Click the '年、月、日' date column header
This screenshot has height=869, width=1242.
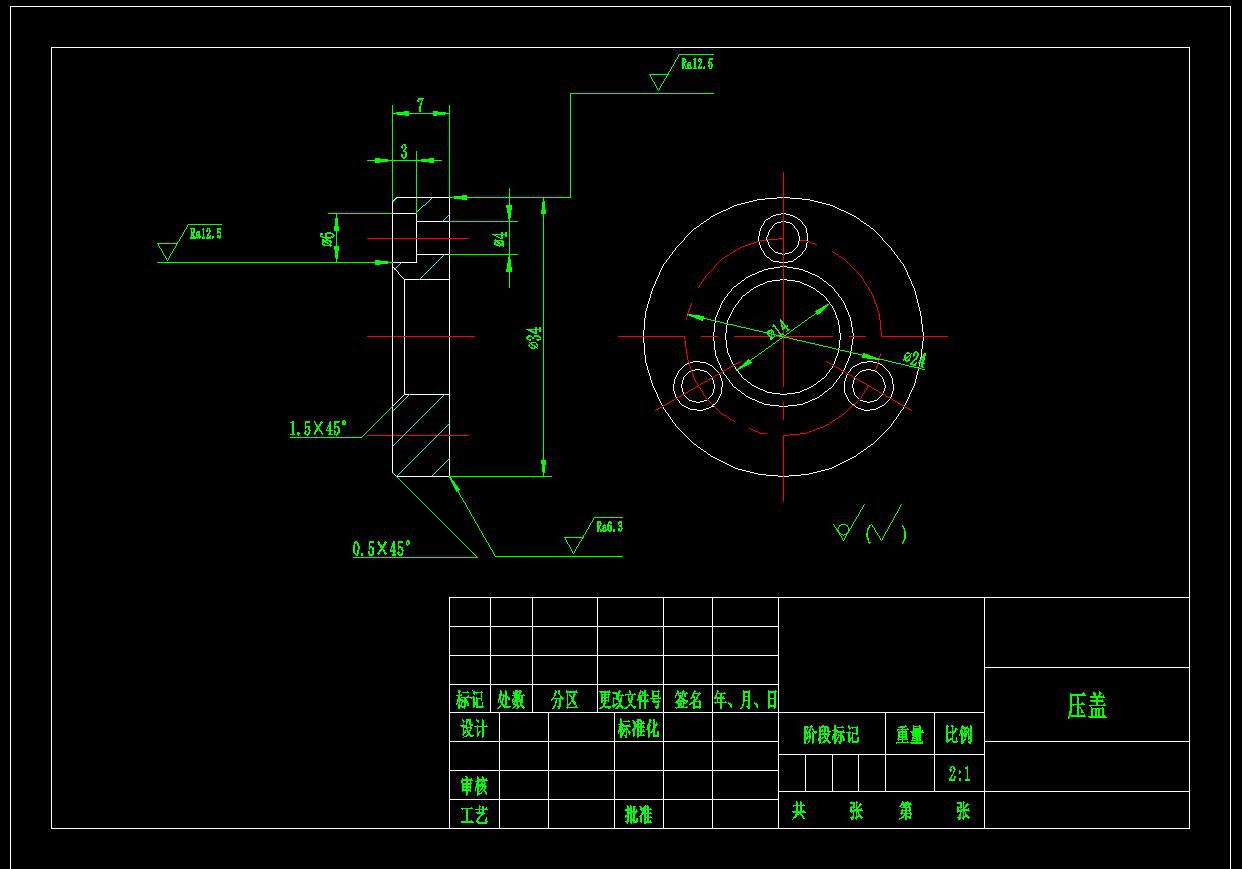745,699
